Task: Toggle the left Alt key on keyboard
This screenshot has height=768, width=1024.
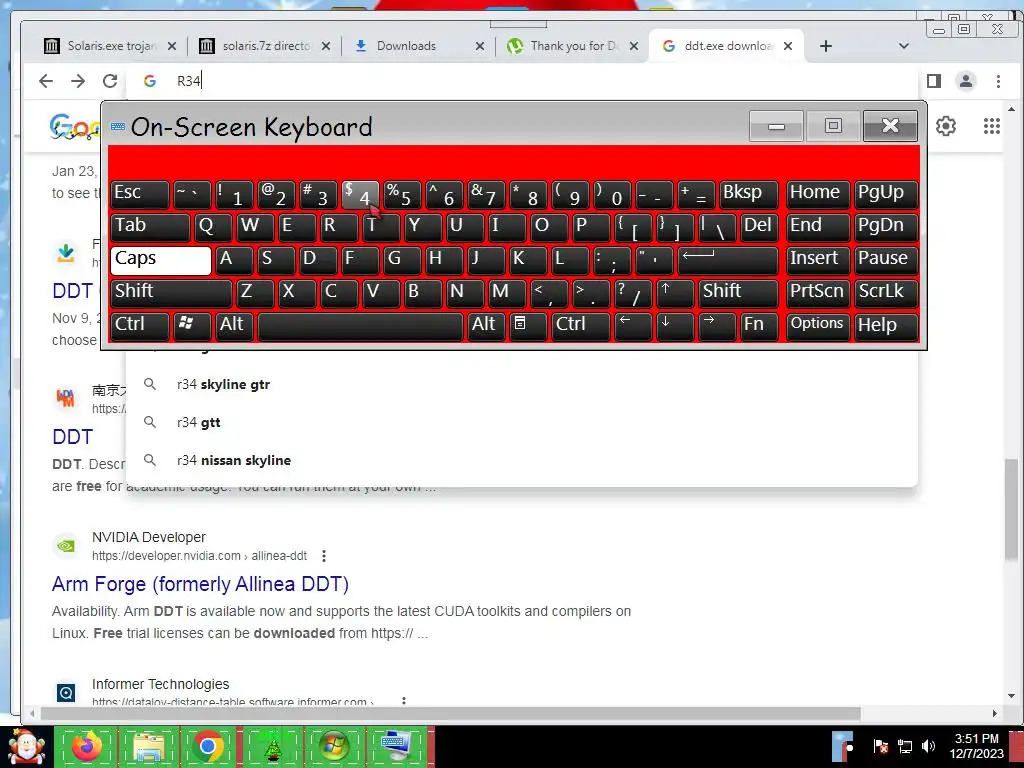Action: 233,326
